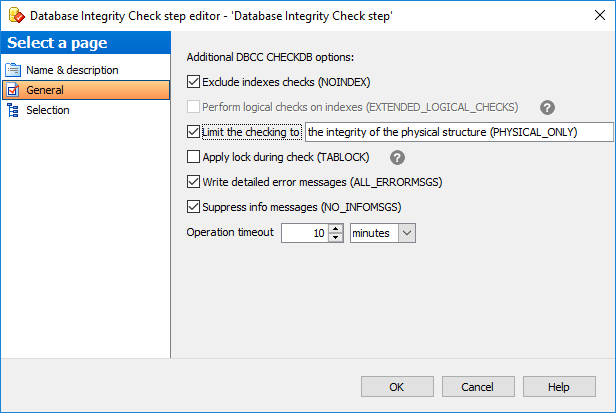Open help for EXTENDED_LOGICAL_CHECKS option

pos(547,107)
